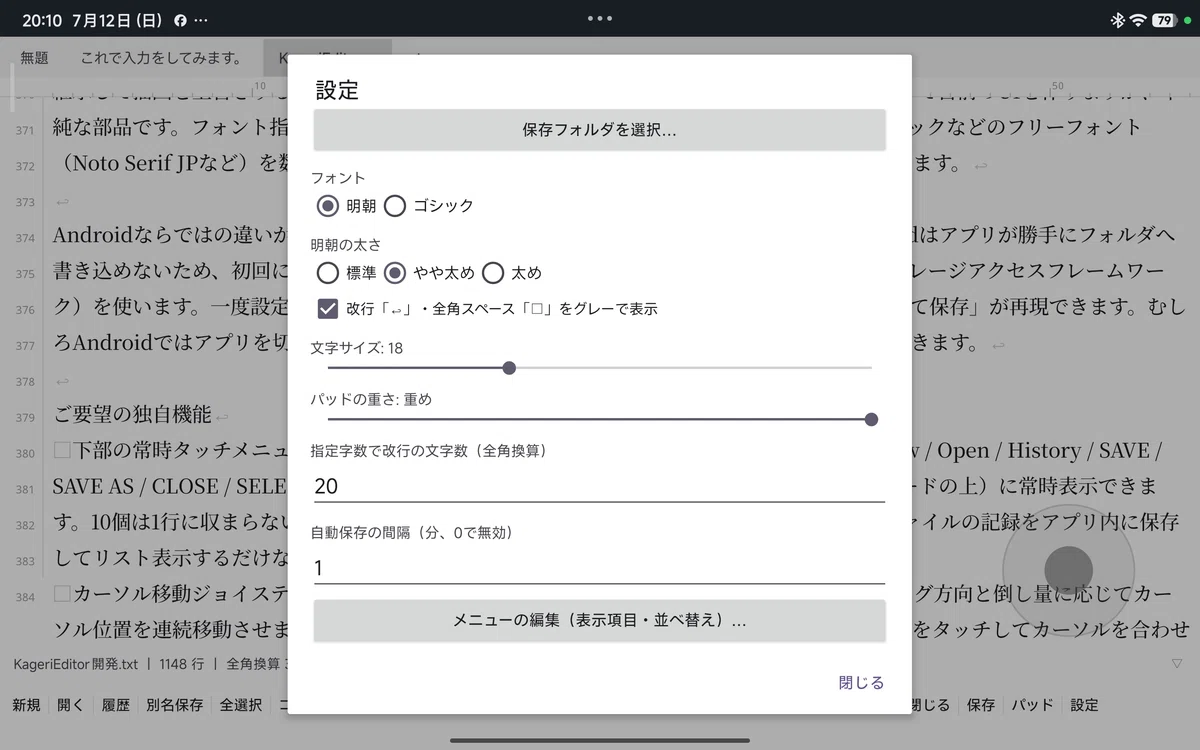Focus the 自動保存の間隔 minutes field

click(x=600, y=568)
